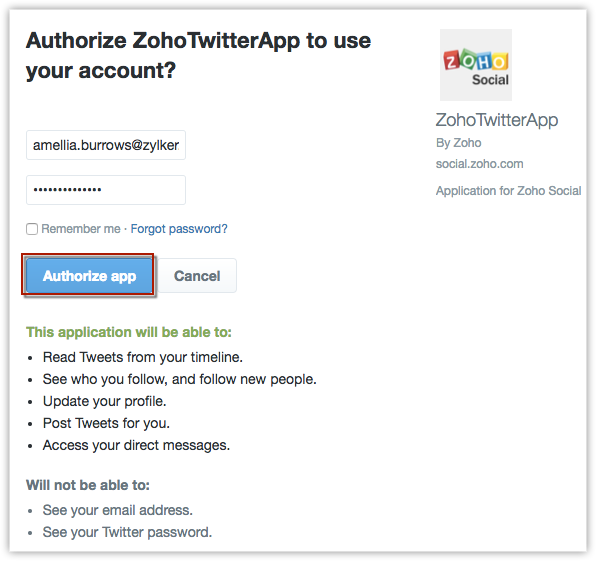This screenshot has height=561, width=596.
Task: Click the Zoho Social logo image
Action: (x=476, y=65)
